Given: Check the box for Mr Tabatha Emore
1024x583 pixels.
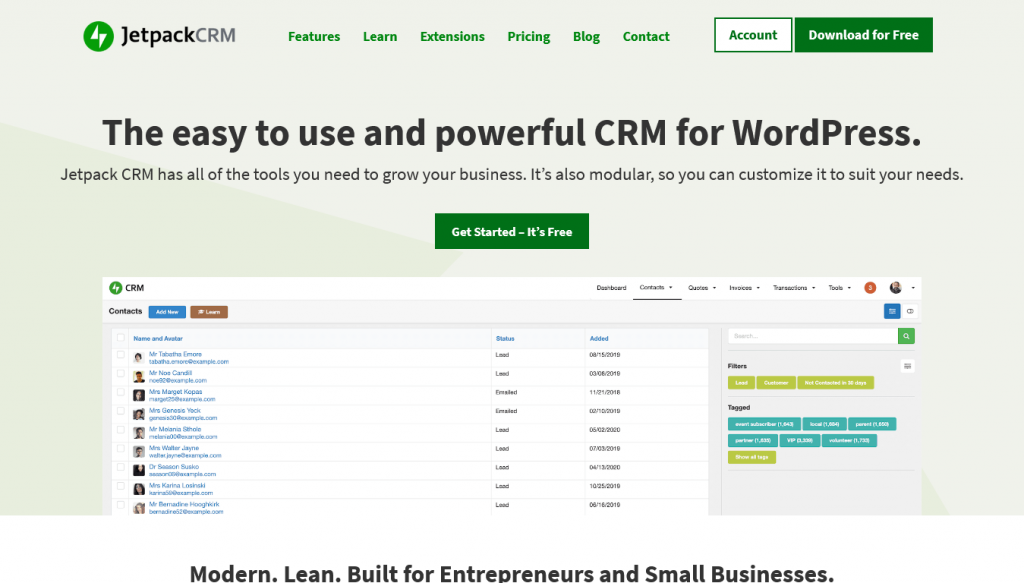Looking at the screenshot, I should pos(121,355).
